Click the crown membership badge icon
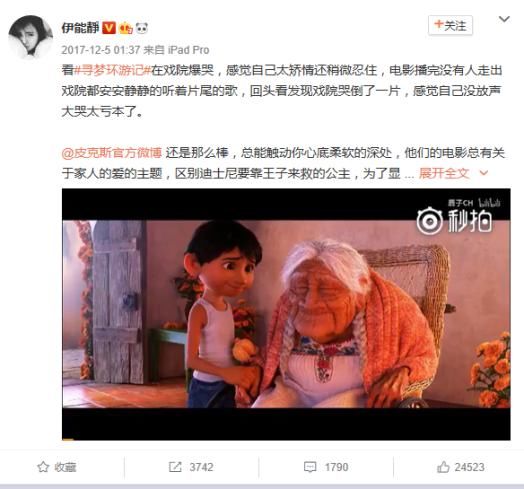Viewport: 524px width, 489px height. (x=126, y=28)
